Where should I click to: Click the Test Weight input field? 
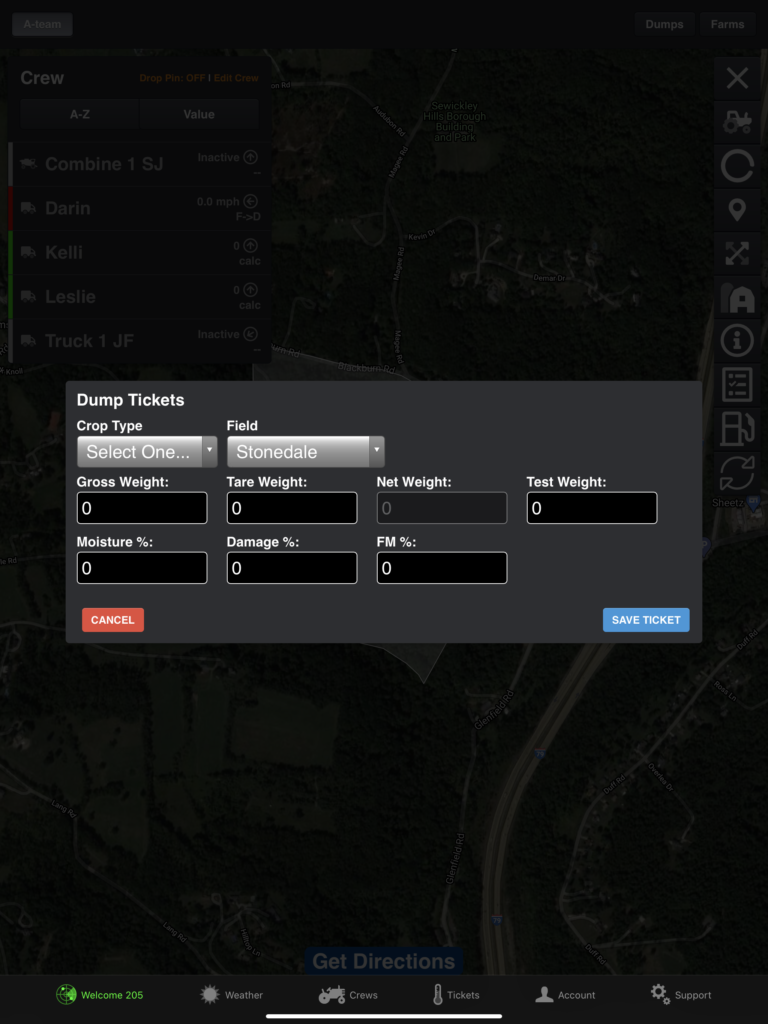tap(592, 508)
